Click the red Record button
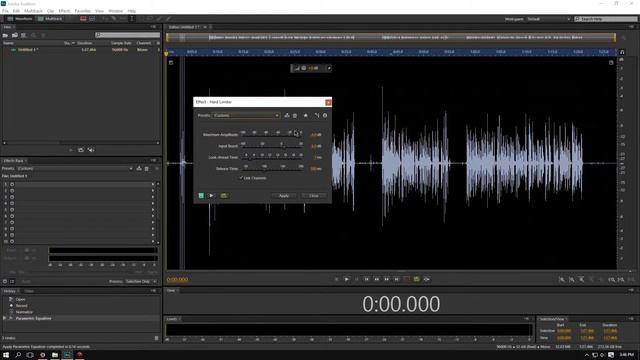Screen dimensions: 640x360 pyautogui.click(x=407, y=280)
